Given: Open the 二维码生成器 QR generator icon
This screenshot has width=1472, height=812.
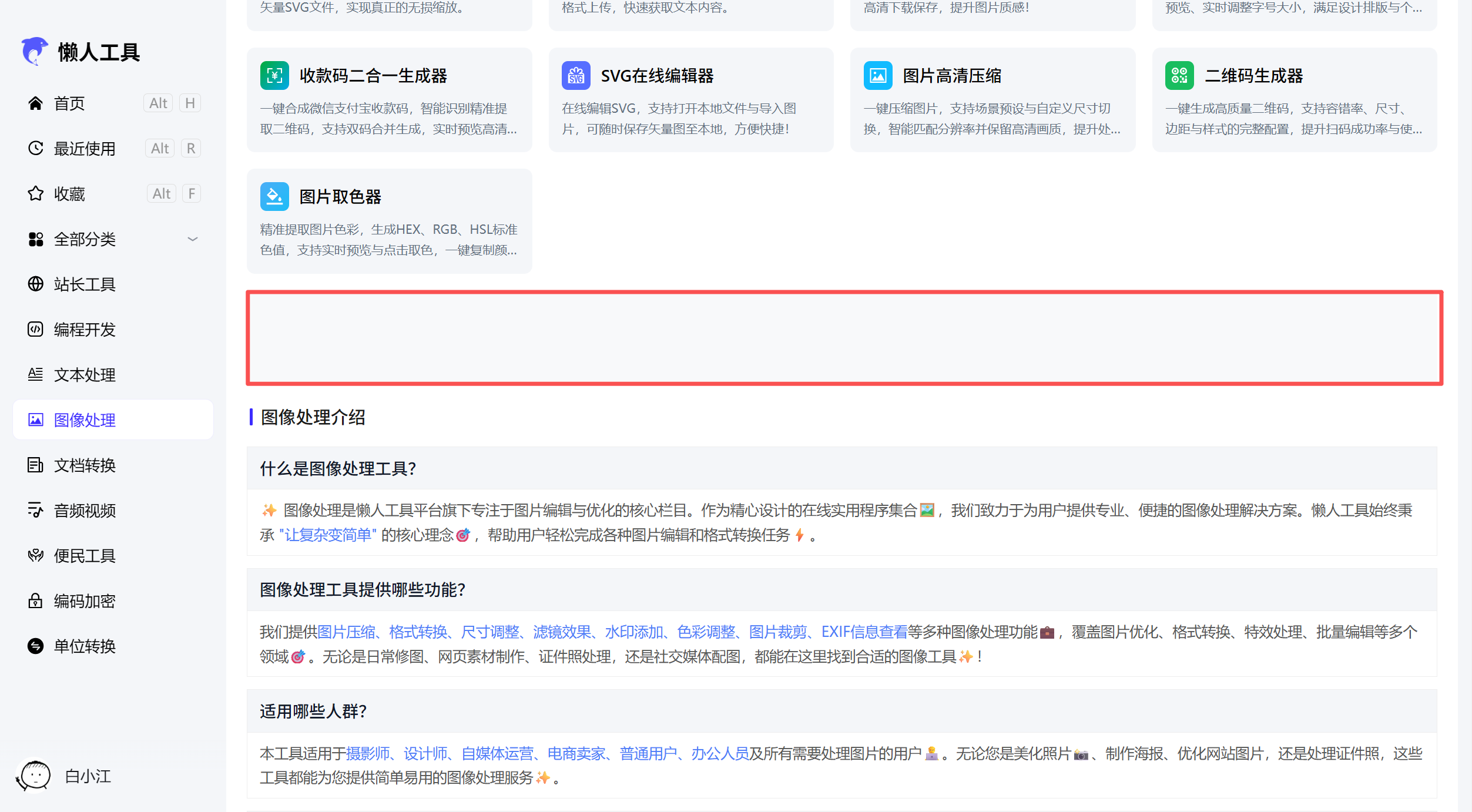Looking at the screenshot, I should (x=1179, y=75).
